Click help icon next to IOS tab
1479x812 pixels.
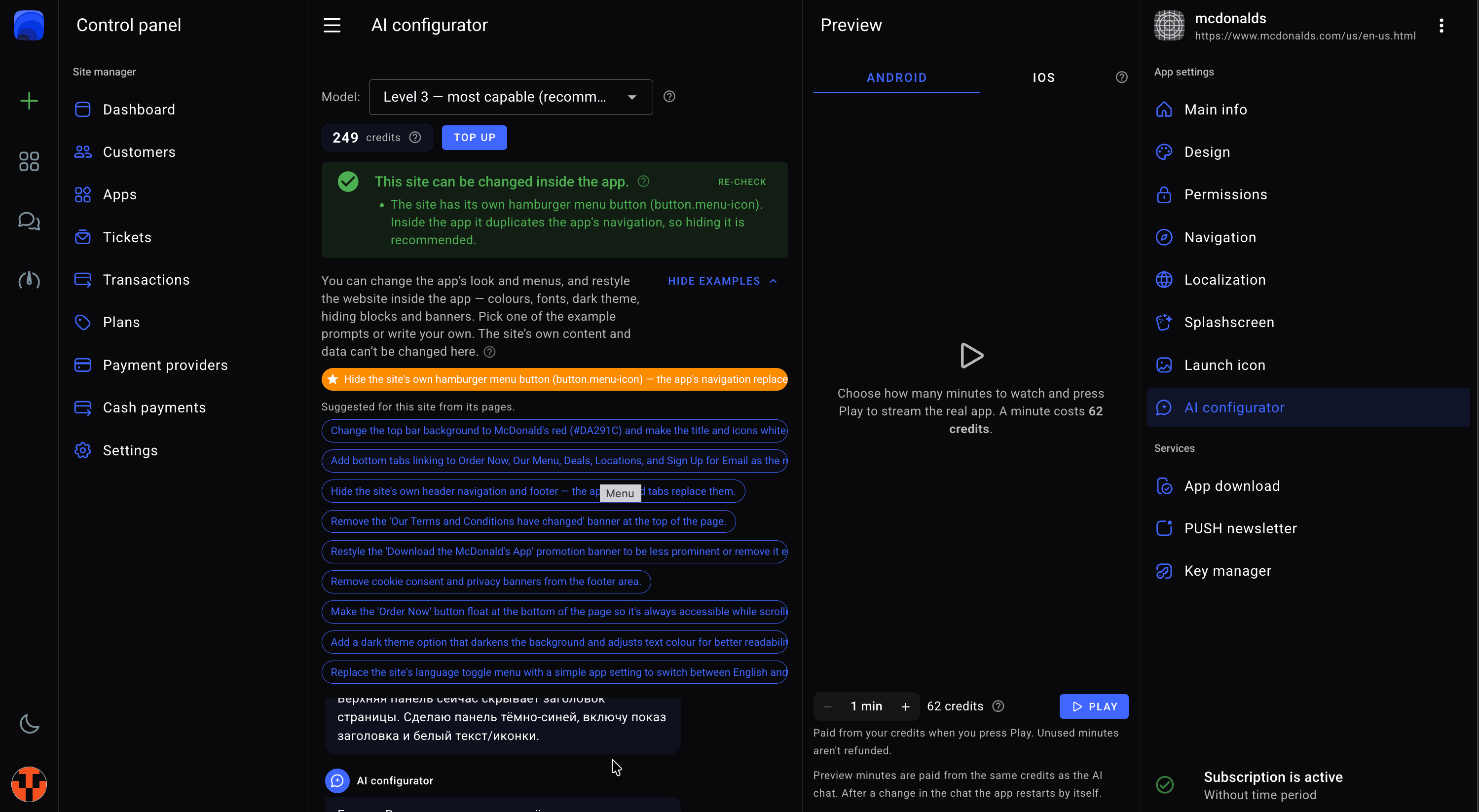click(x=1121, y=77)
